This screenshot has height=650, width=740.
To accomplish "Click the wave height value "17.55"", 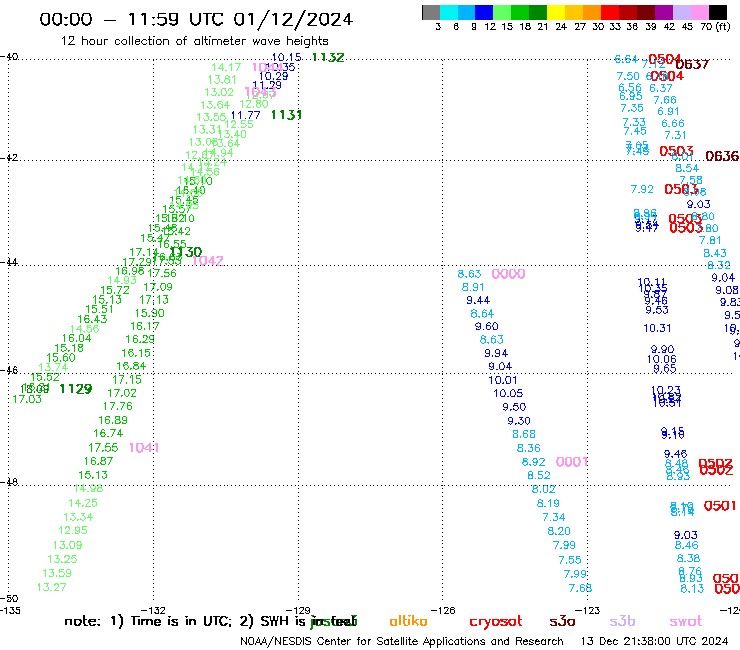I will [103, 447].
